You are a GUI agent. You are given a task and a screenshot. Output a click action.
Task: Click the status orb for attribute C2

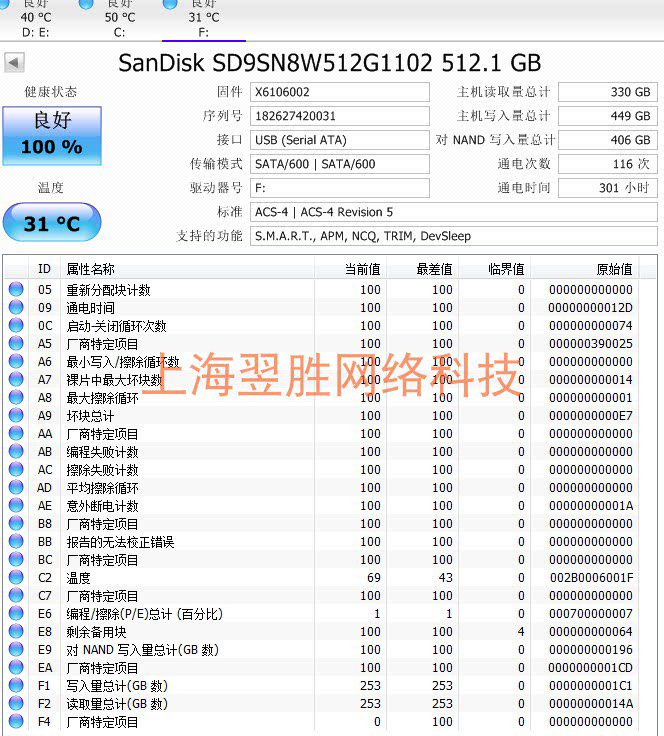click(x=16, y=577)
